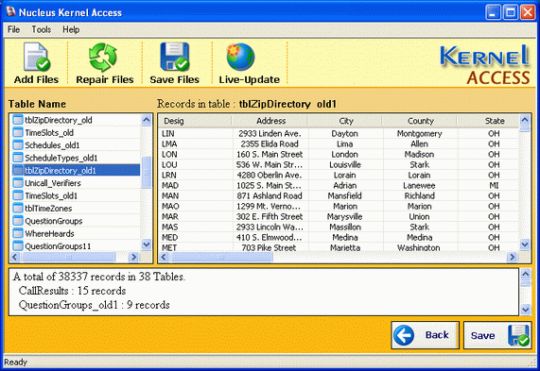540x371 pixels.
Task: Click table list scroll down arrow
Action: (x=146, y=245)
